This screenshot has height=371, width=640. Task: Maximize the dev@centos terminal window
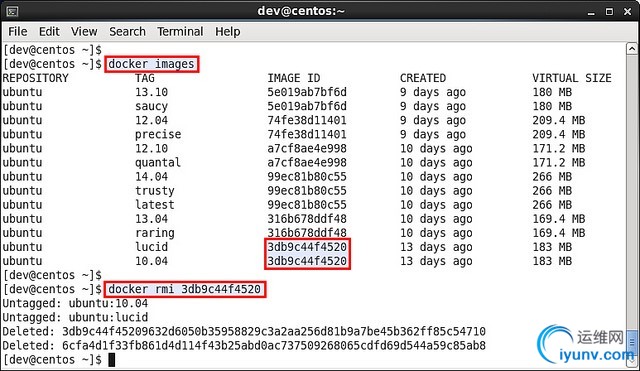[609, 12]
